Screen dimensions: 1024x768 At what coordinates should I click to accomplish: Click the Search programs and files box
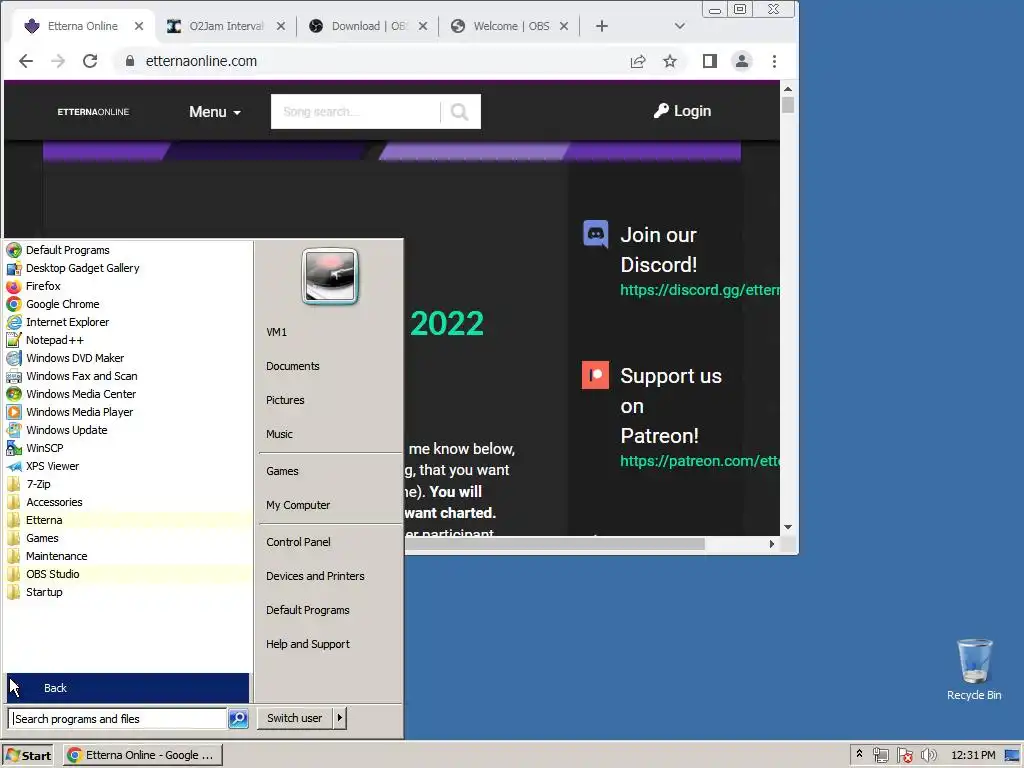[118, 718]
